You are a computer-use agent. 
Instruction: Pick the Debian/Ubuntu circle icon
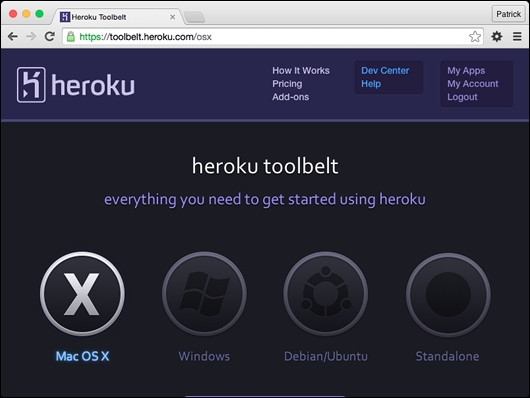326,294
